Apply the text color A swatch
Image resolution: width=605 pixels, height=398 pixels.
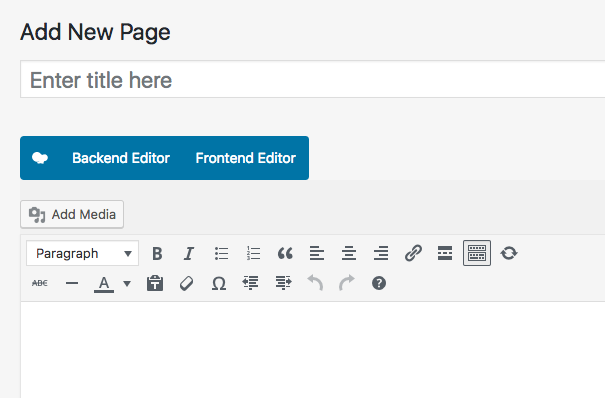coord(104,283)
